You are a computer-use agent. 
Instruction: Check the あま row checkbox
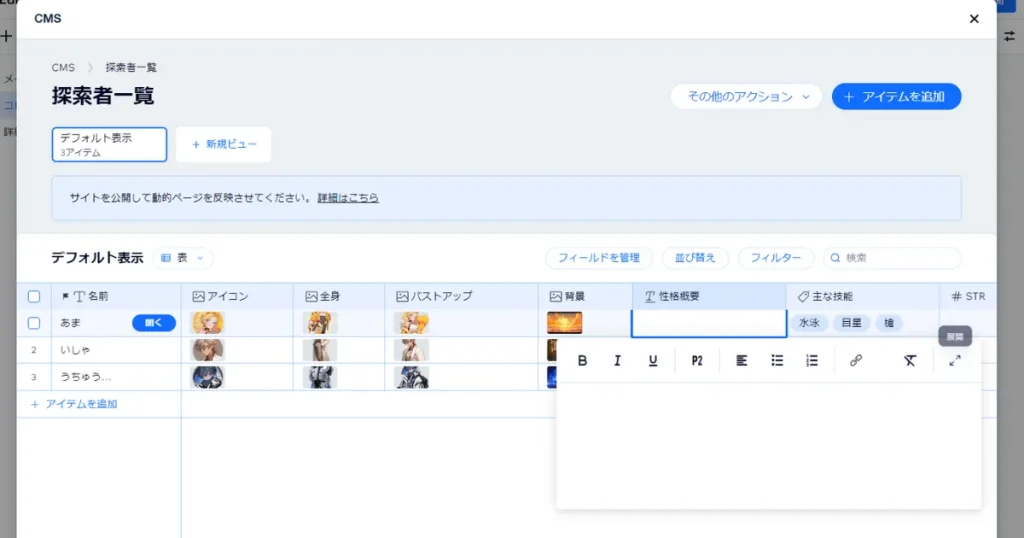[34, 323]
